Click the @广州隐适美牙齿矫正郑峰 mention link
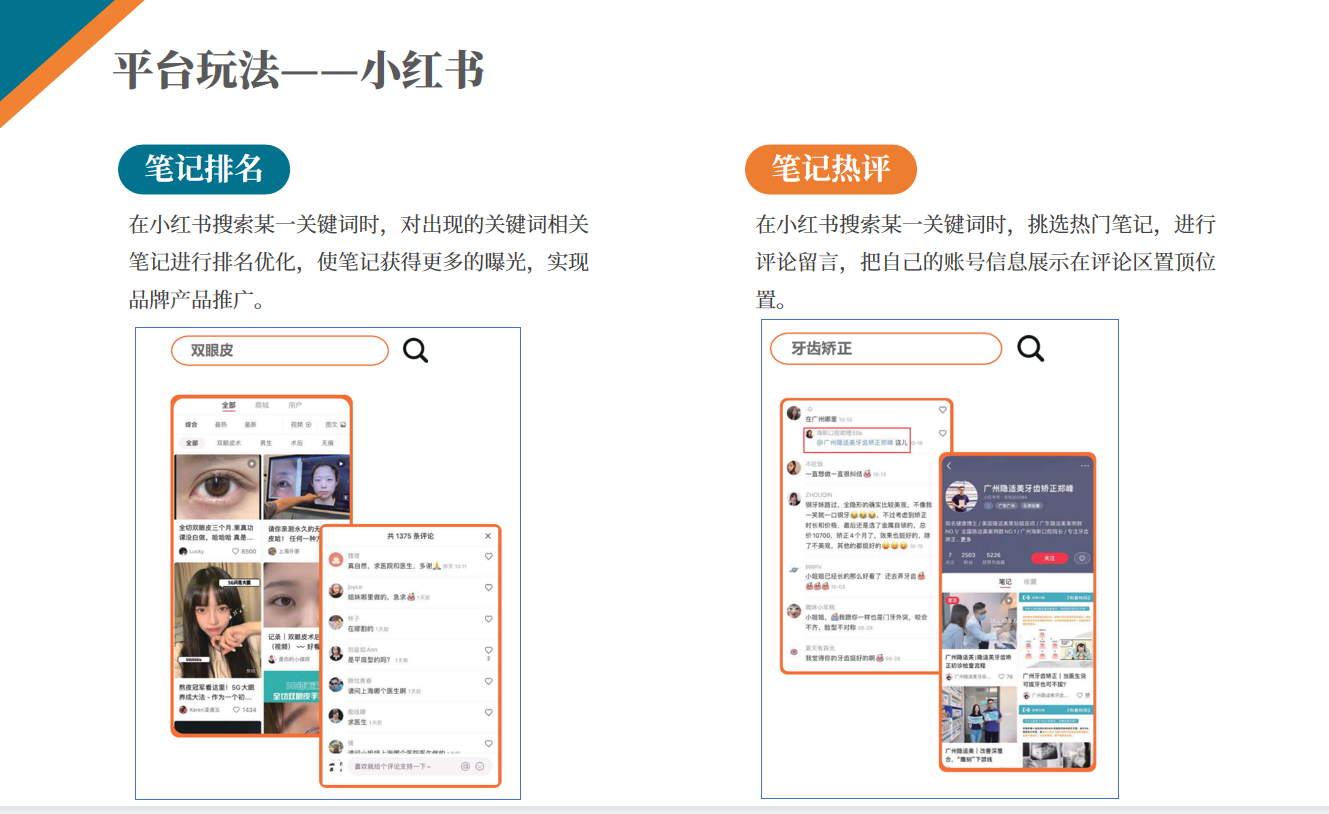 tap(854, 442)
